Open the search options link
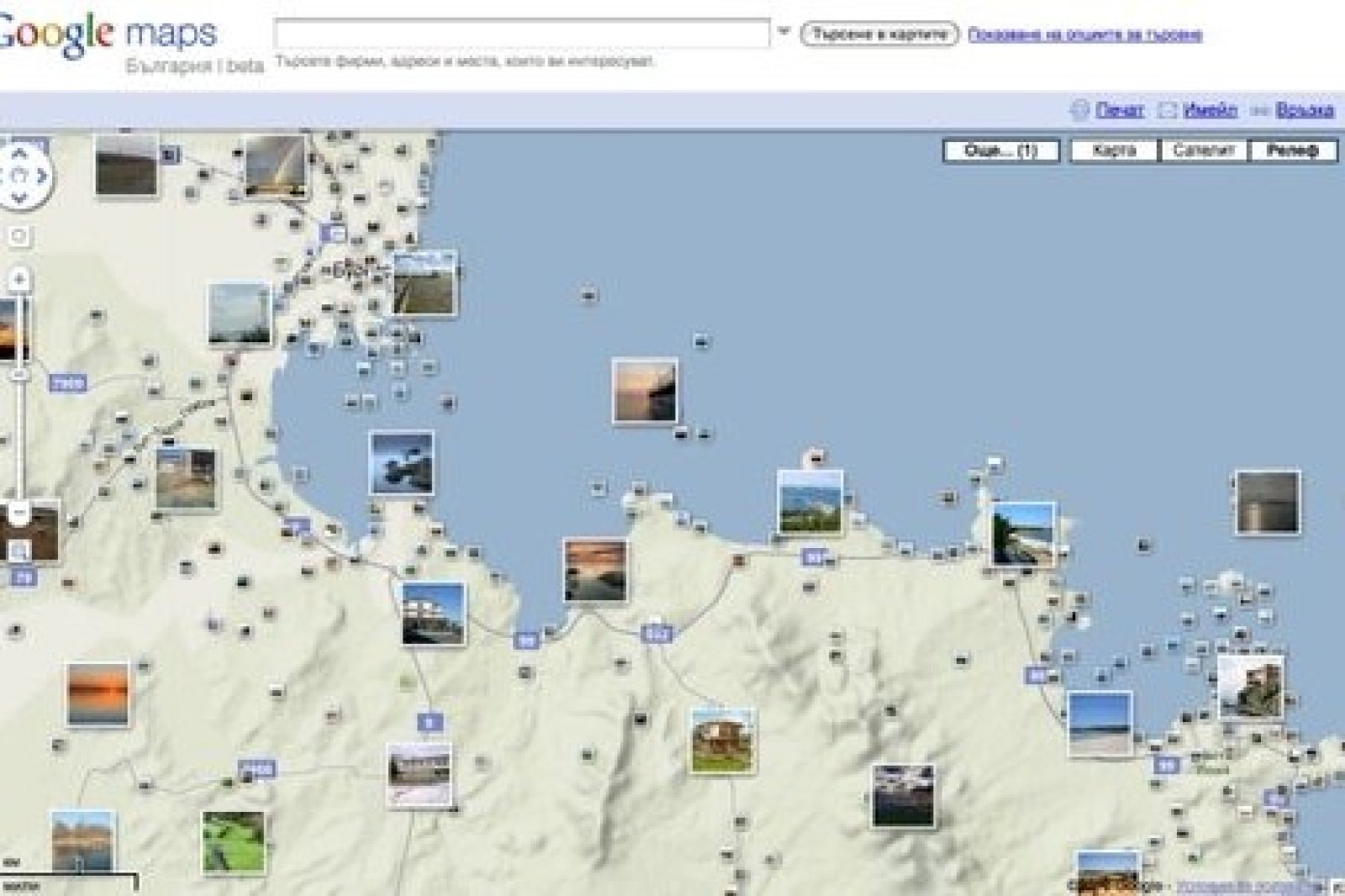 (x=1084, y=34)
